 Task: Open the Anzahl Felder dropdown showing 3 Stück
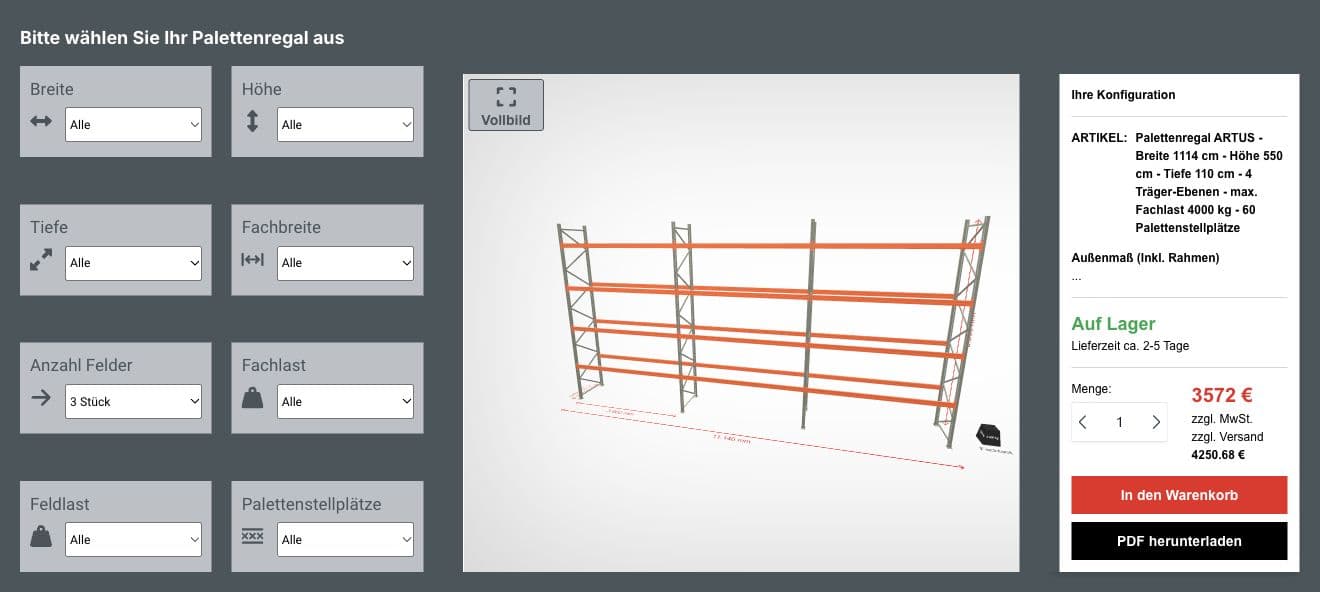click(x=134, y=402)
